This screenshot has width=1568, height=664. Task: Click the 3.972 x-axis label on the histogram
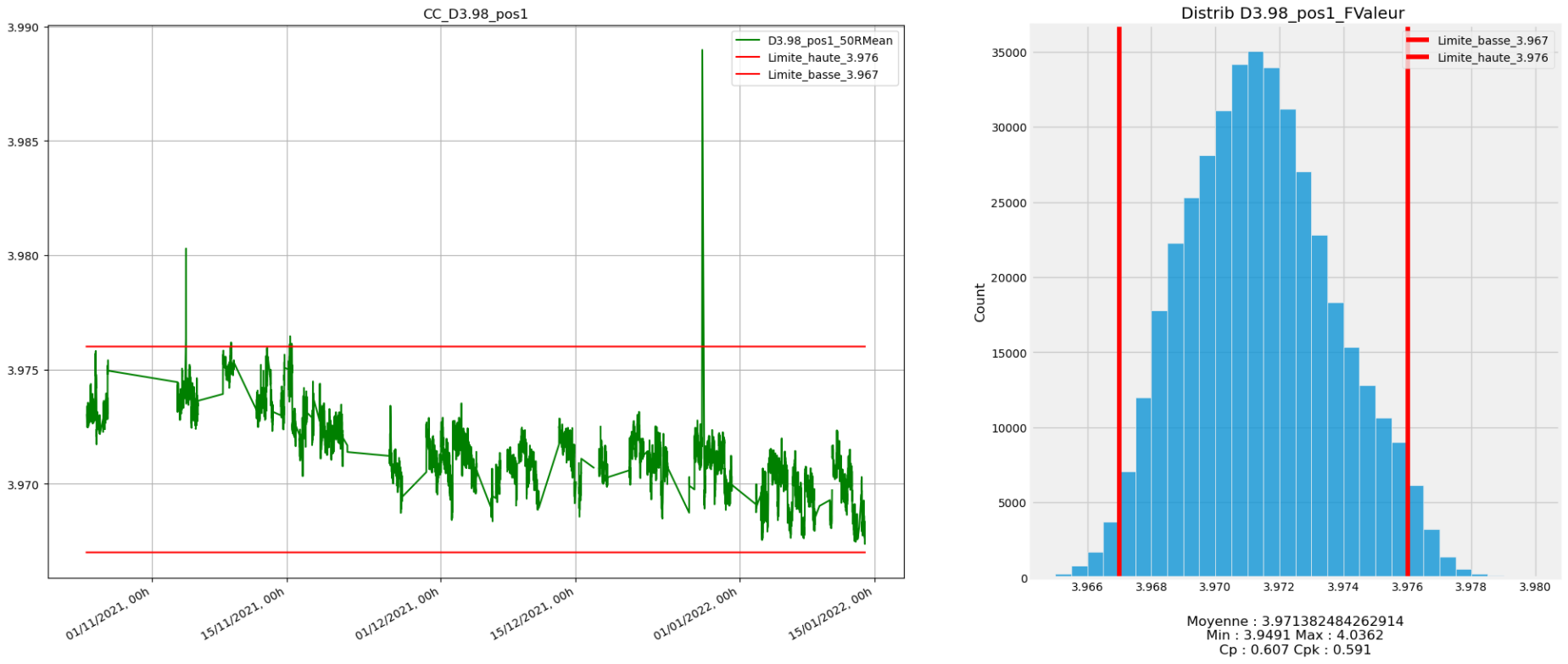(x=1279, y=587)
